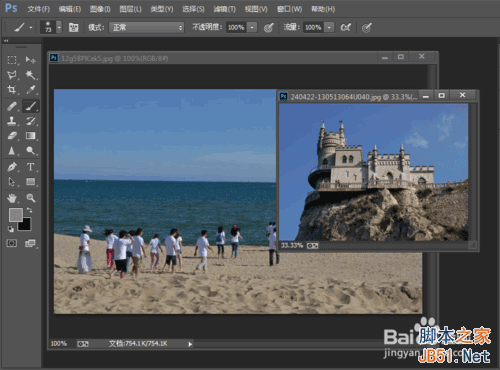This screenshot has height=370, width=500.
Task: Open the blend mode 正常 dropdown
Action: pos(147,27)
